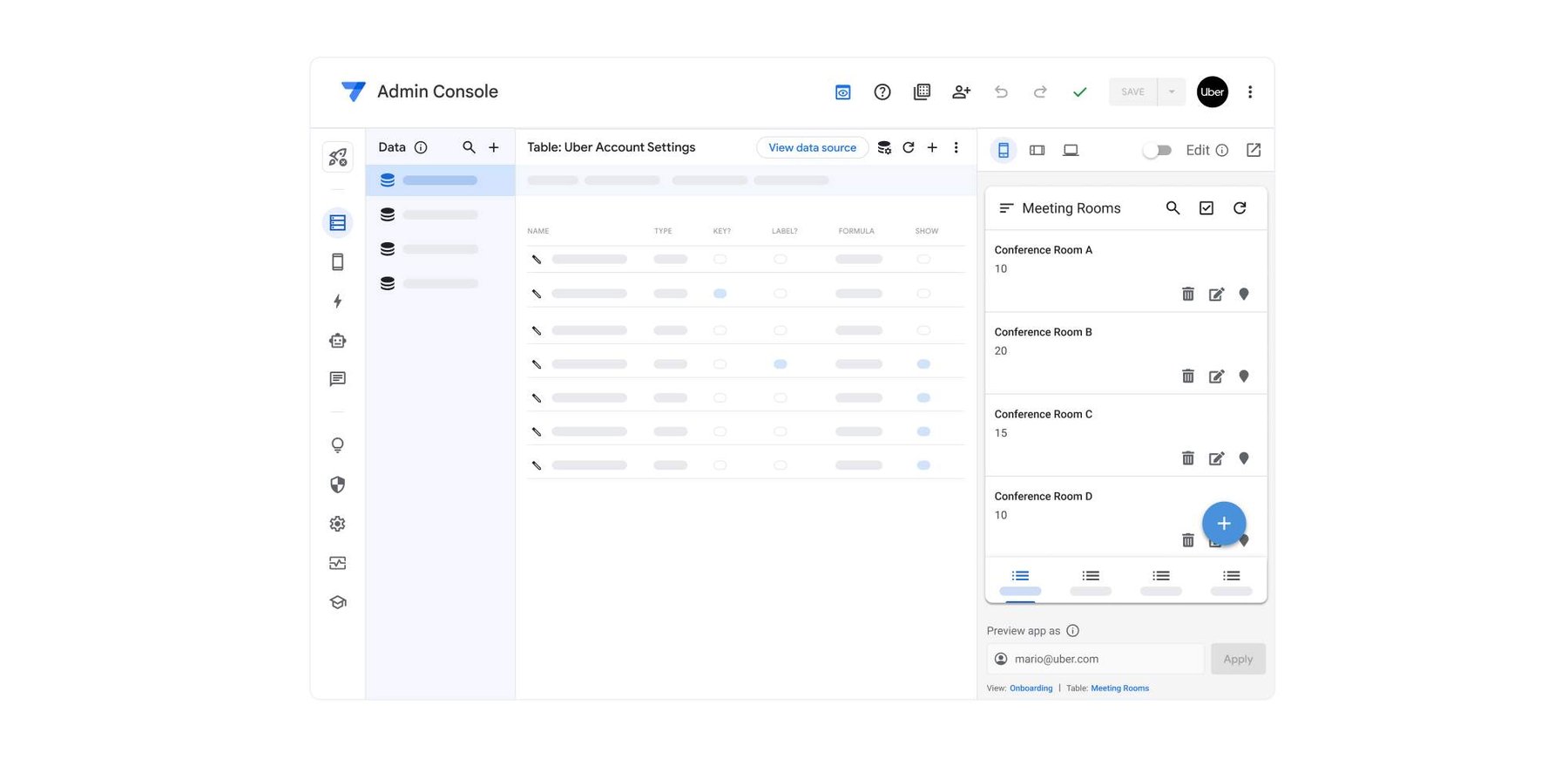Screen dimensions: 1568x773
Task: Open the Security shield icon
Action: pyautogui.click(x=337, y=485)
